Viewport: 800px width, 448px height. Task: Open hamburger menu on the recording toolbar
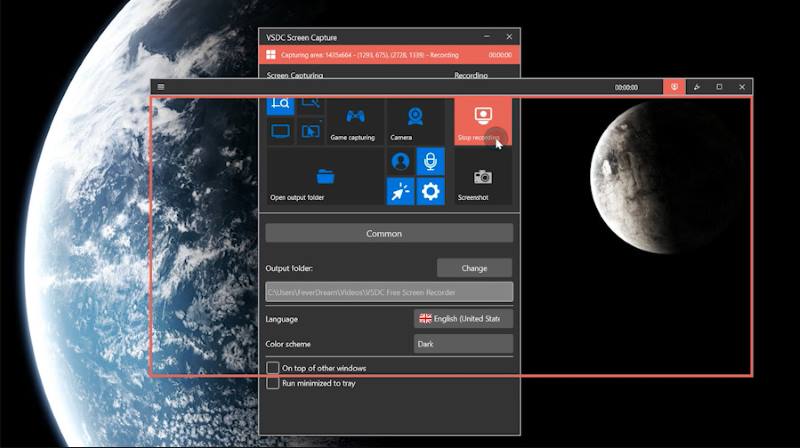161,87
